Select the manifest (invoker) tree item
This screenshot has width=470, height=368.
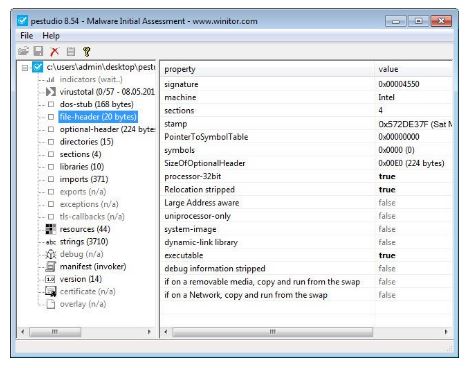click(x=93, y=267)
